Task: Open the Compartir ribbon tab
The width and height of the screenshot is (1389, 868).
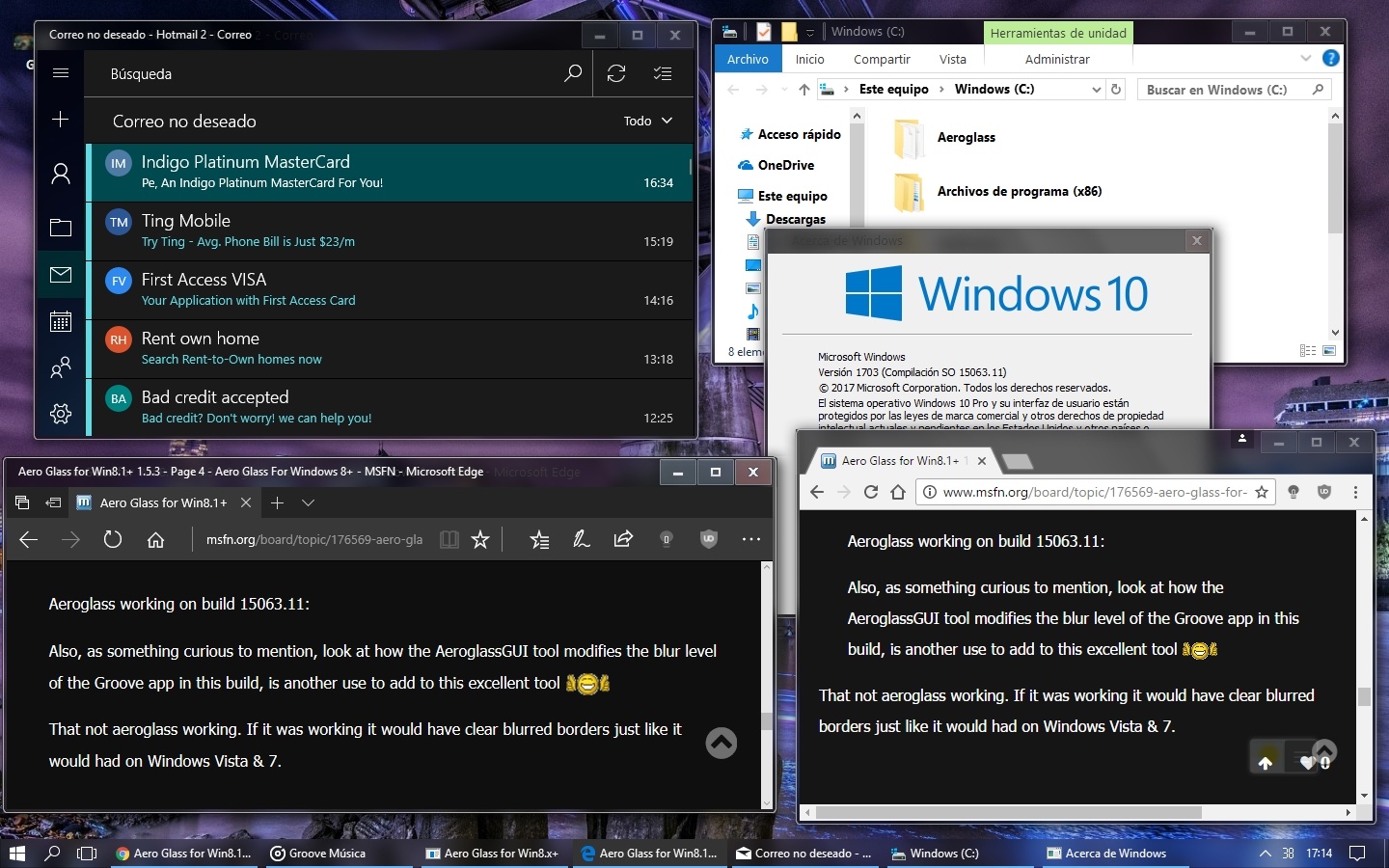Action: pyautogui.click(x=881, y=59)
